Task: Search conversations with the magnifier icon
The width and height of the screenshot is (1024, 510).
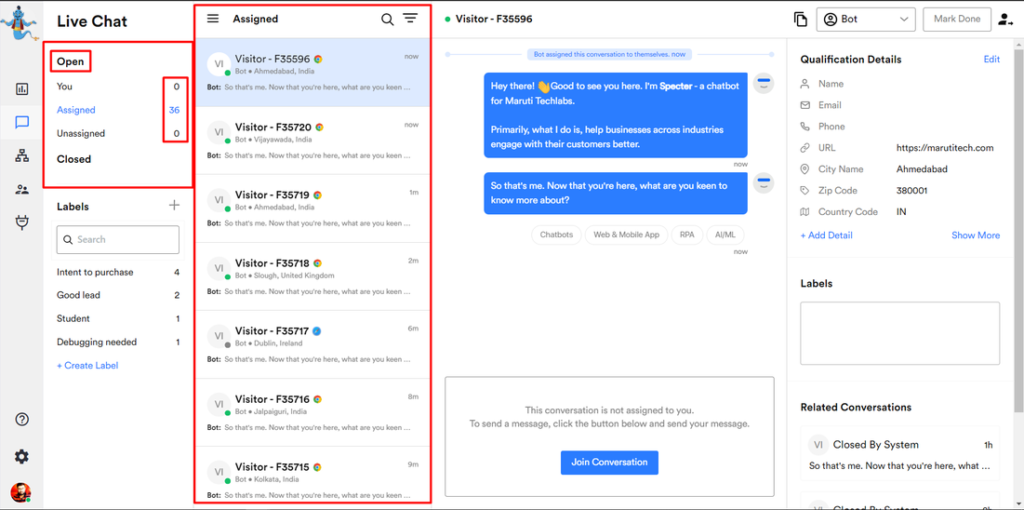Action: click(x=387, y=19)
